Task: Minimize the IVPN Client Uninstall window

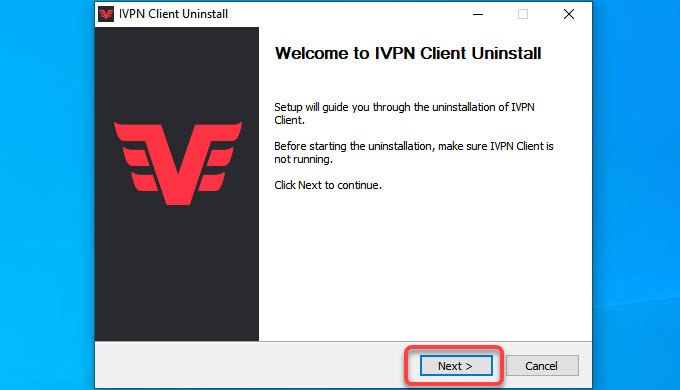Action: pos(478,14)
